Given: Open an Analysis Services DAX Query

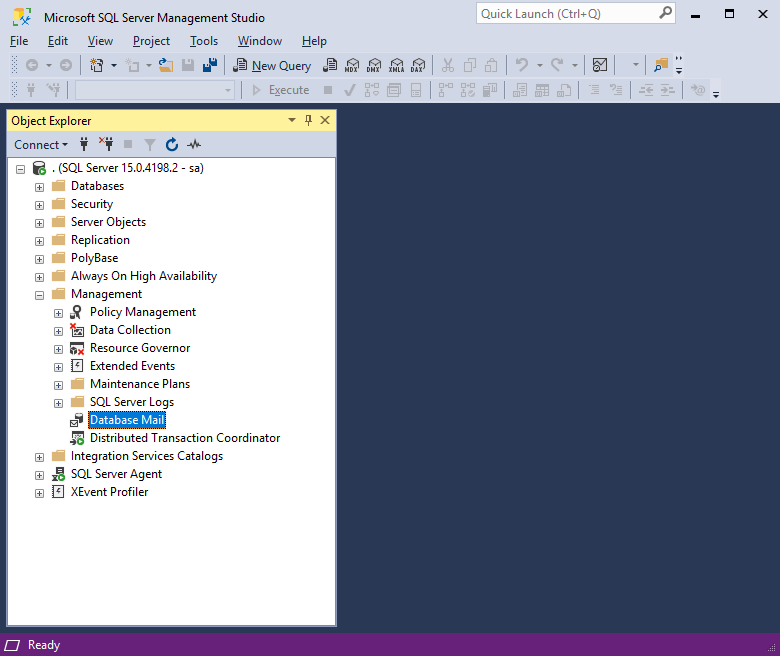Looking at the screenshot, I should click(418, 65).
